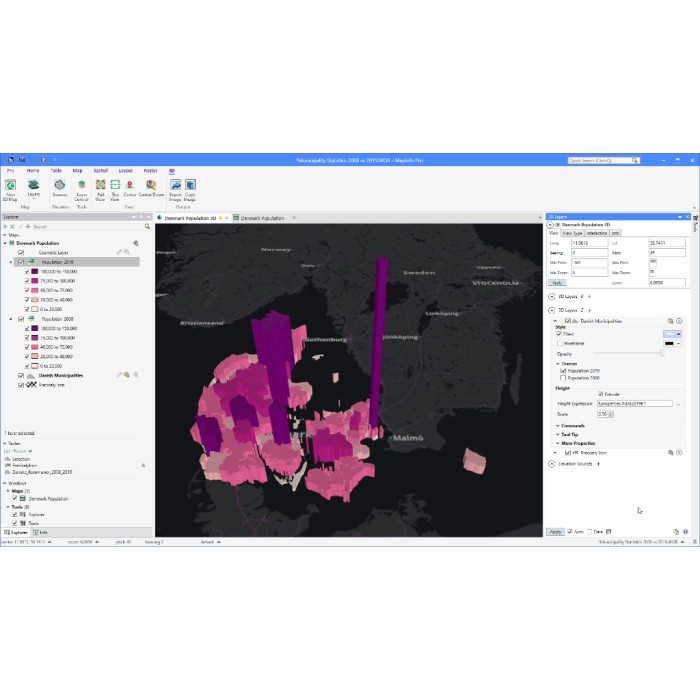Switch to Denmark Population map tab
700x700 pixels.
[262, 218]
